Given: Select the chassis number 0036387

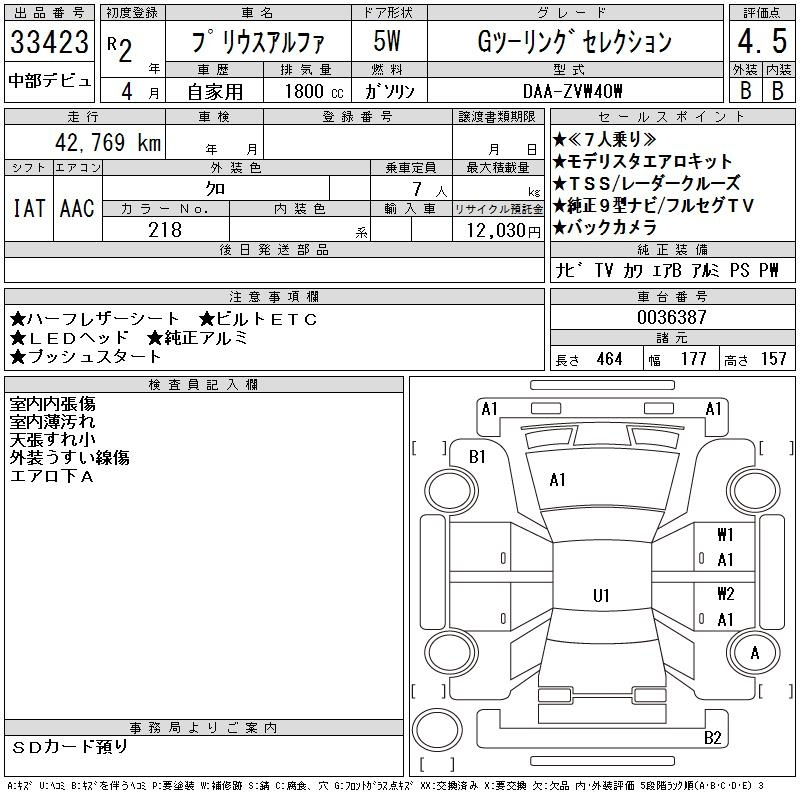Looking at the screenshot, I should (672, 317).
